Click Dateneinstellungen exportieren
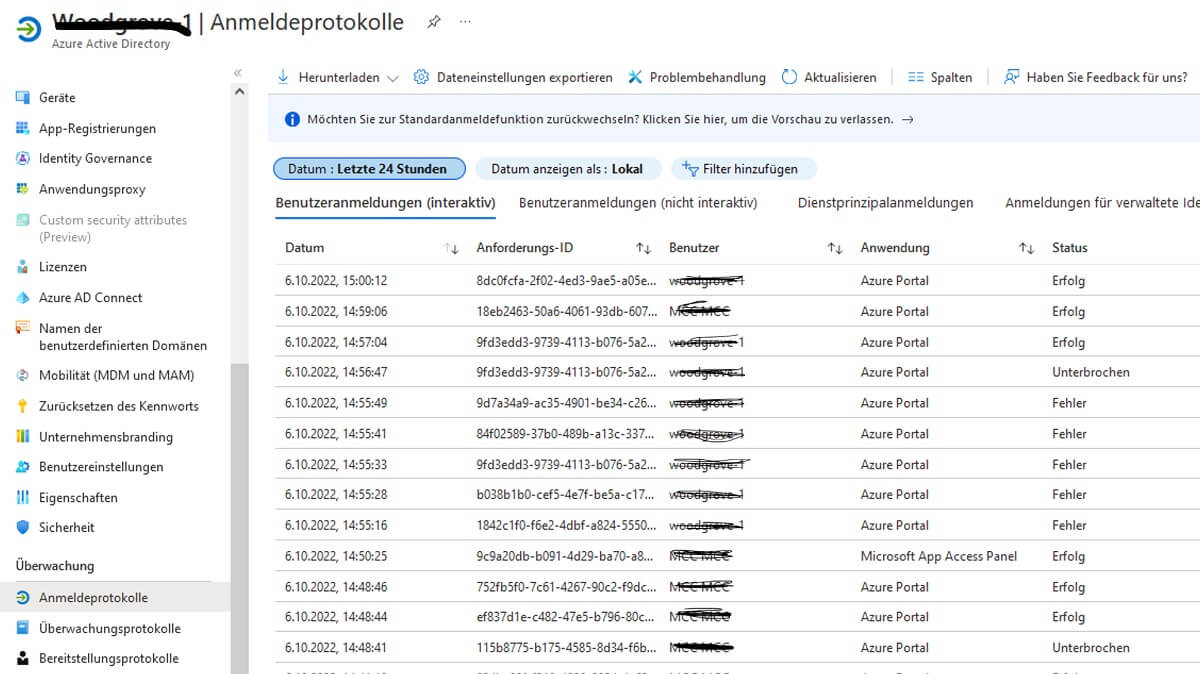Viewport: 1200px width, 674px height. tap(513, 77)
